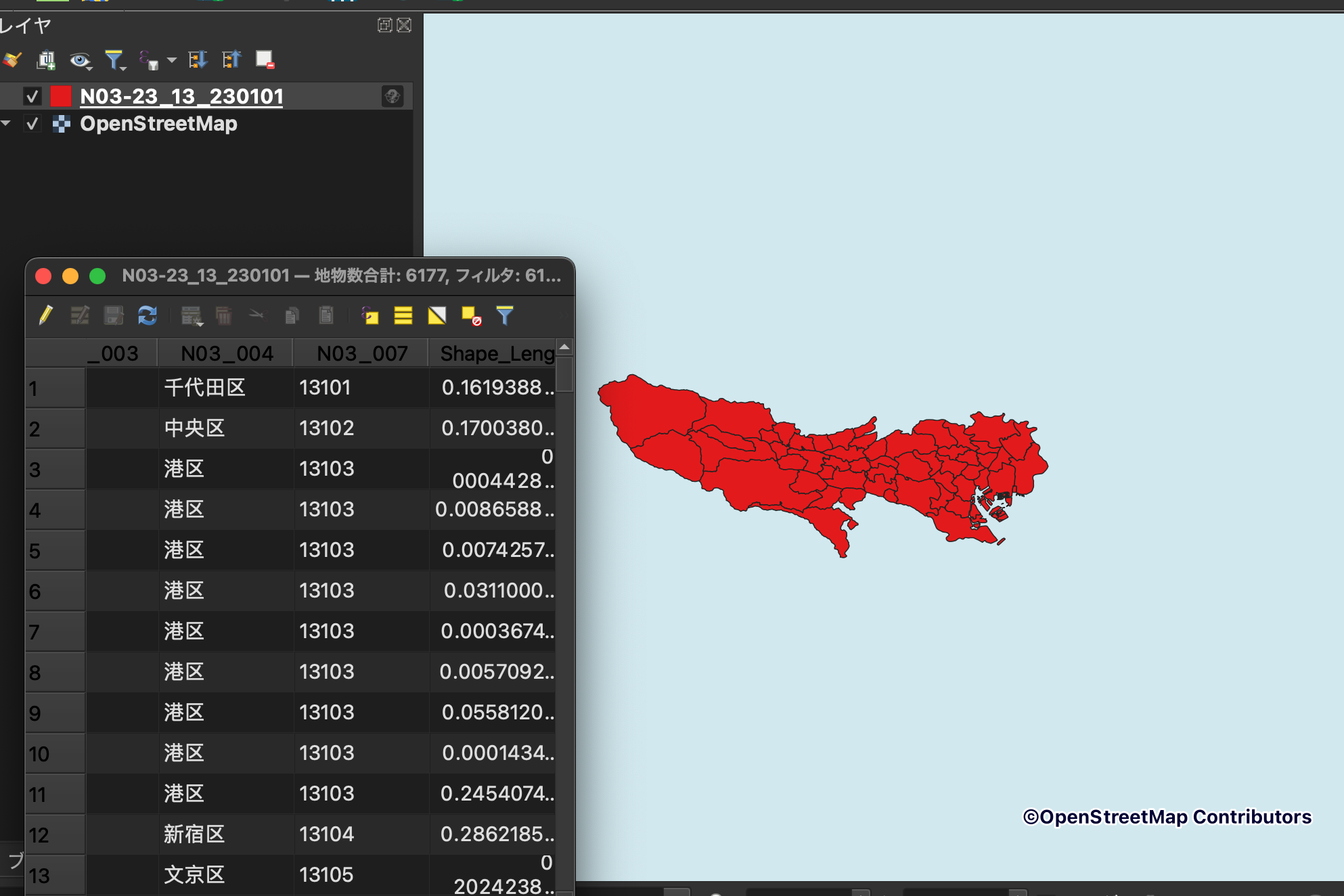Click the ©OpenStreetMap Contributors attribution
Screen dimensions: 1344x896
pos(1167,817)
